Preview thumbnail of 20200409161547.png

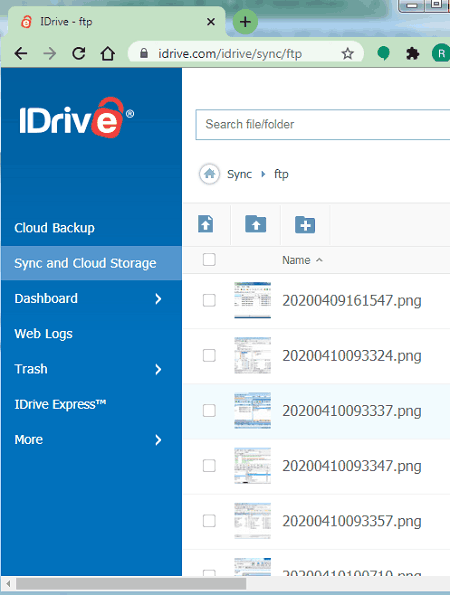point(252,300)
